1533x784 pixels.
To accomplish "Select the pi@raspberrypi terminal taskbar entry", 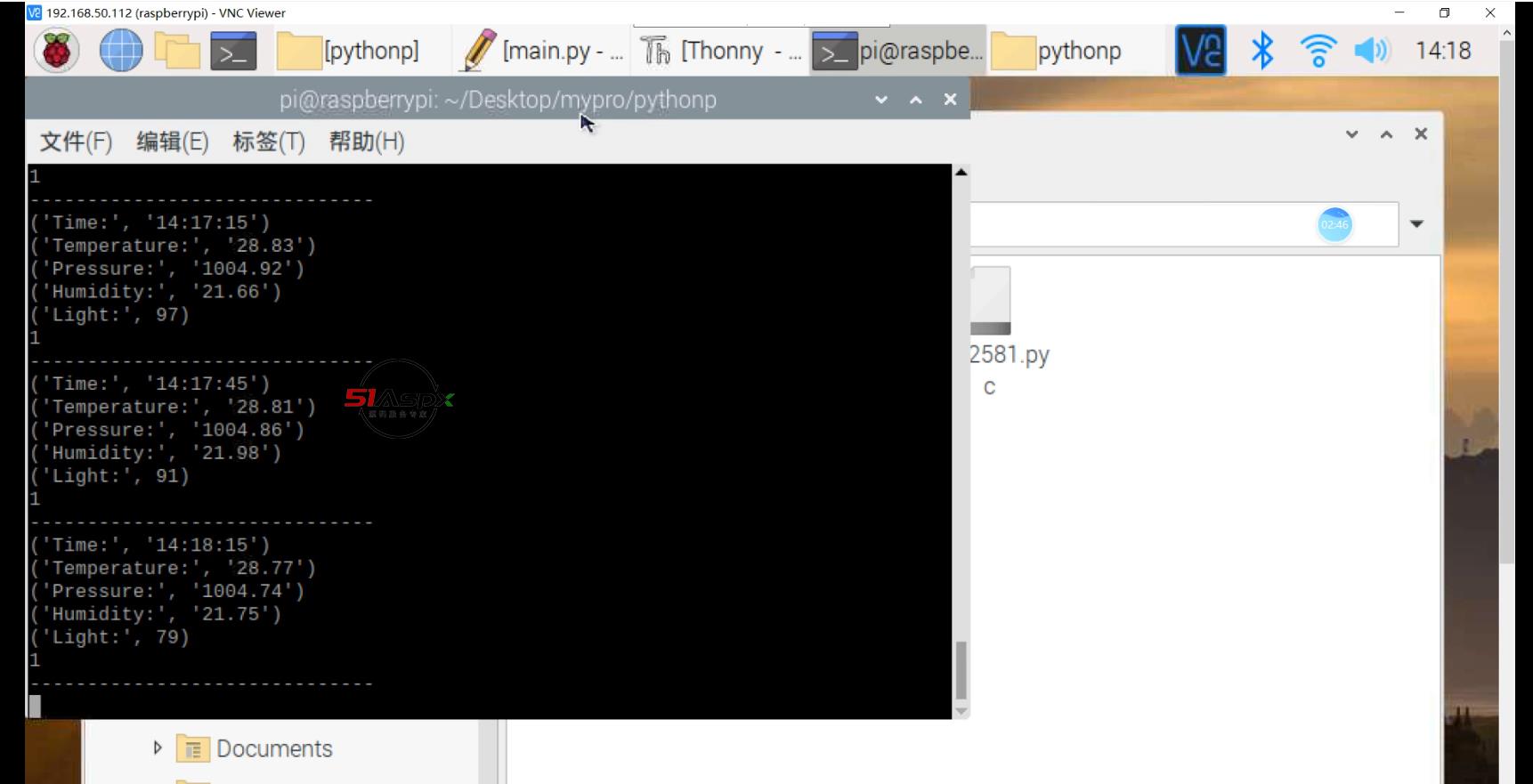I will pyautogui.click(x=898, y=51).
